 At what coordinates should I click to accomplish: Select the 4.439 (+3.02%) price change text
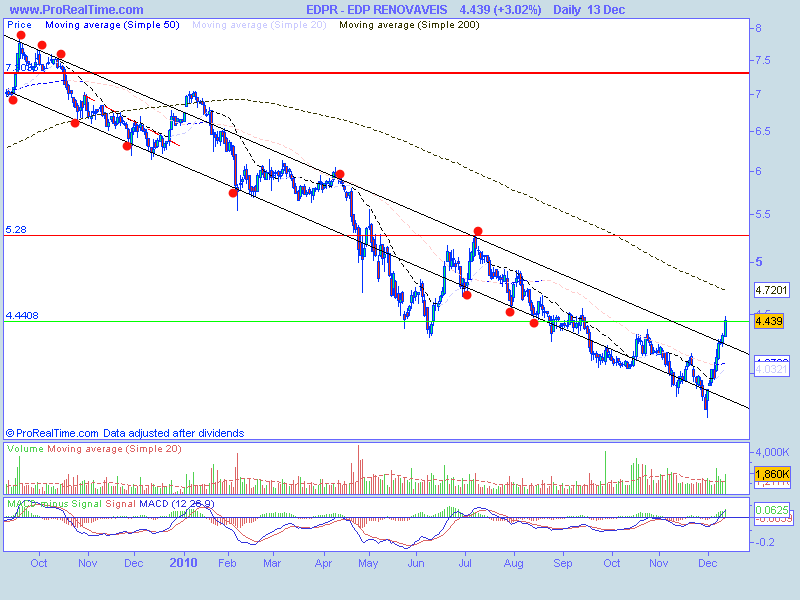pos(500,10)
